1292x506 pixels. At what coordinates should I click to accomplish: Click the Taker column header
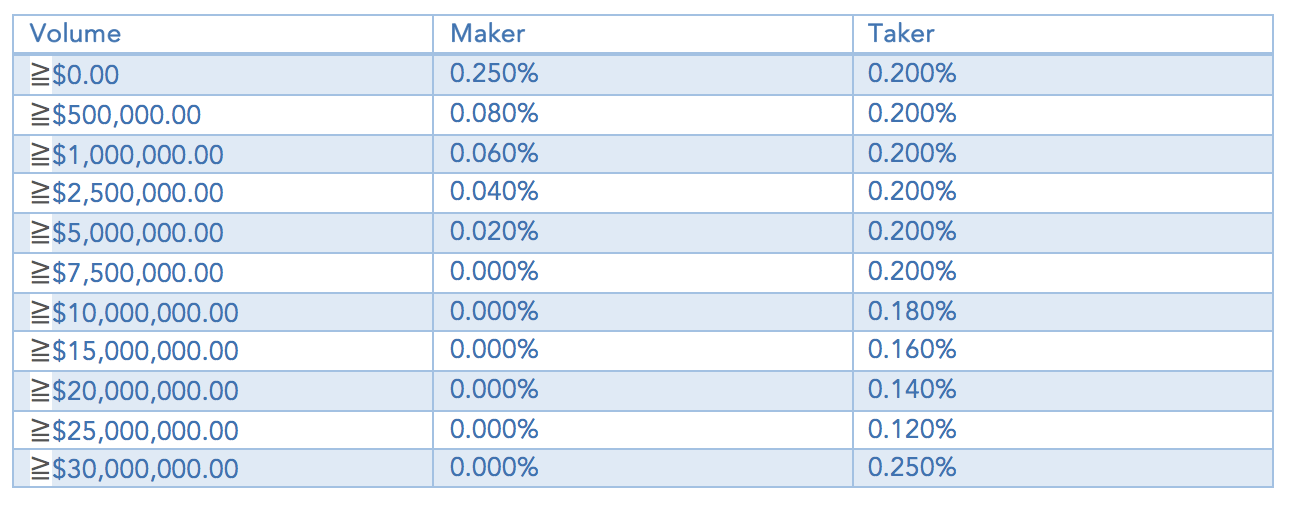pyautogui.click(x=1063, y=33)
